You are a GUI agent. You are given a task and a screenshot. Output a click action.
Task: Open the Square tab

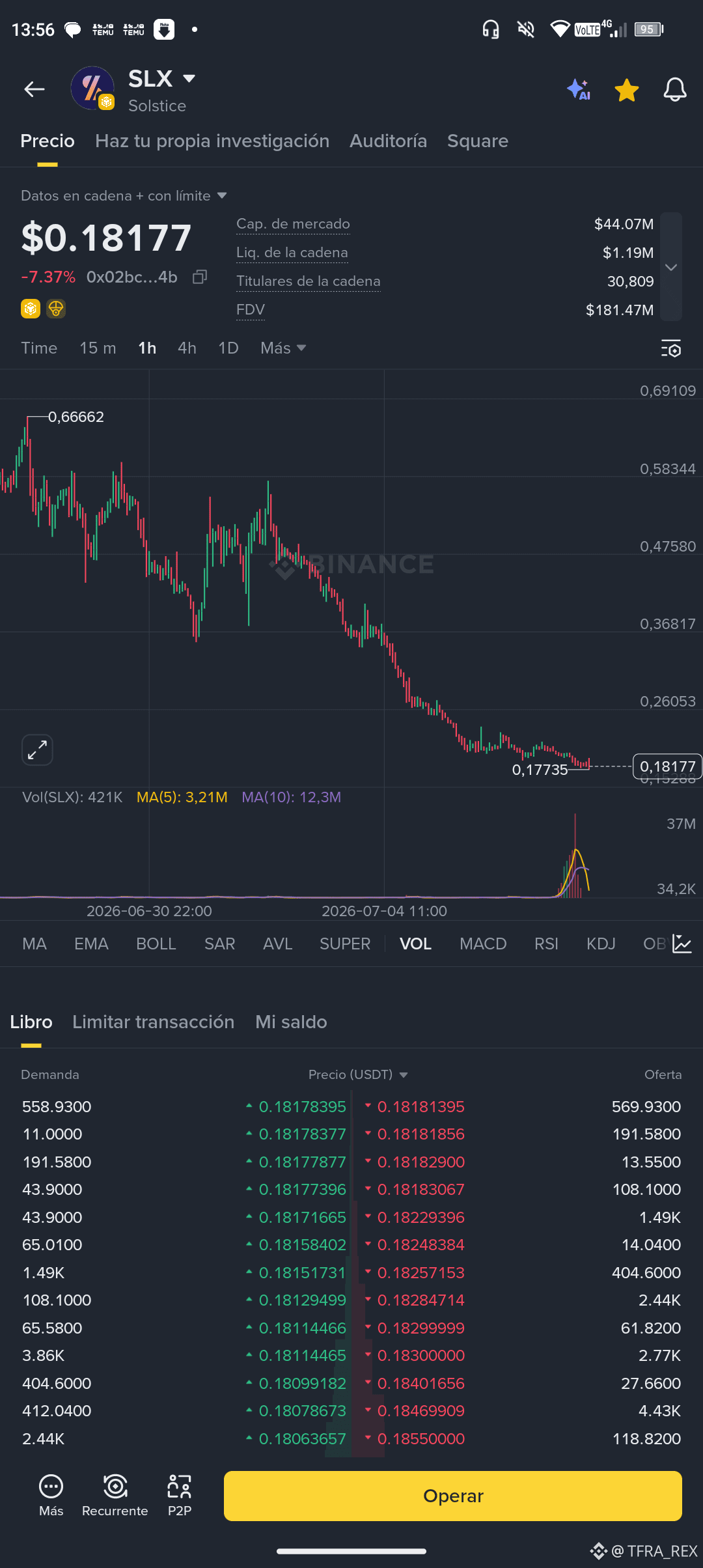coord(478,141)
